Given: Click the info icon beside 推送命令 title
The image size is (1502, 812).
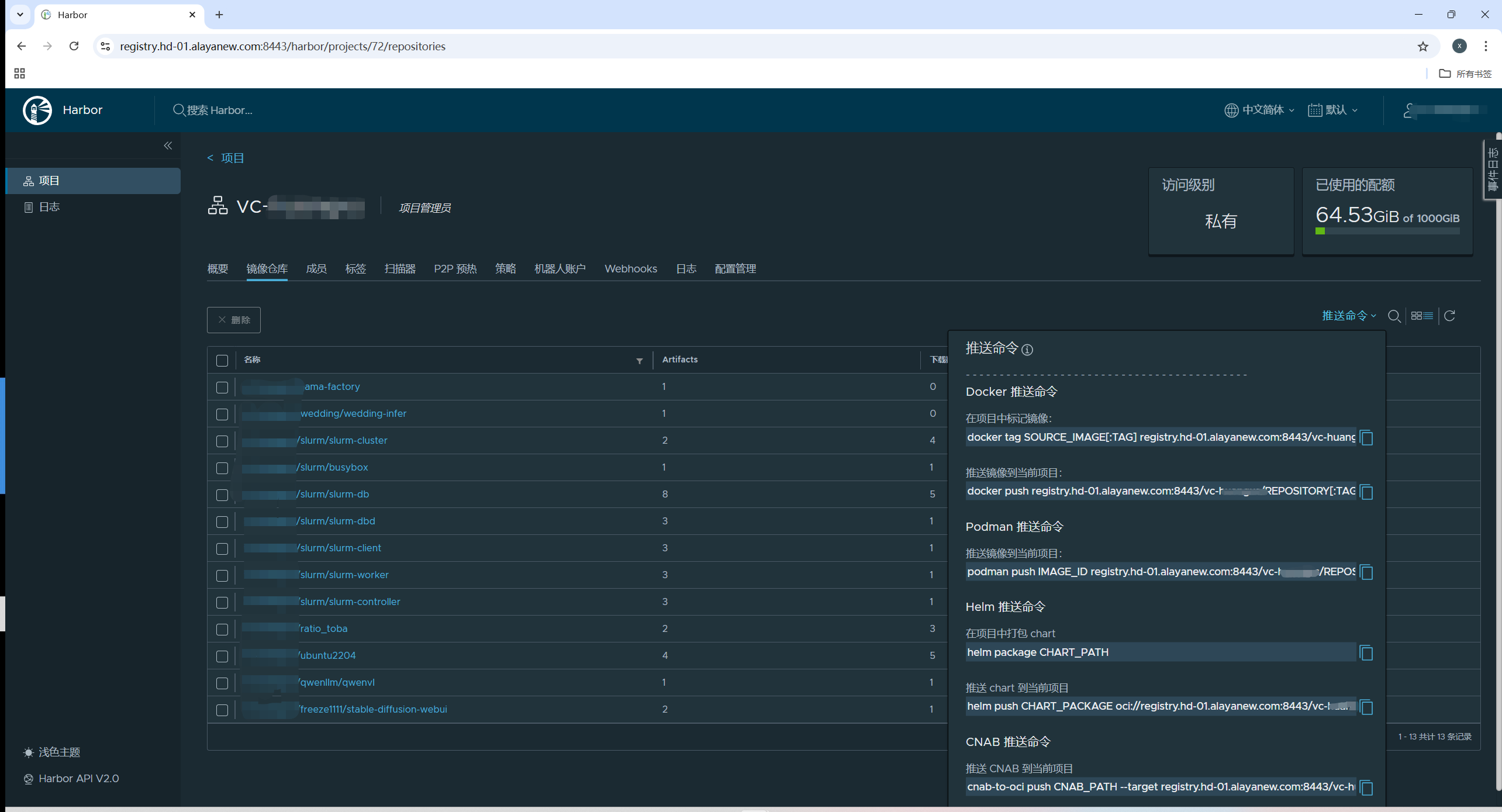Looking at the screenshot, I should pos(1027,350).
